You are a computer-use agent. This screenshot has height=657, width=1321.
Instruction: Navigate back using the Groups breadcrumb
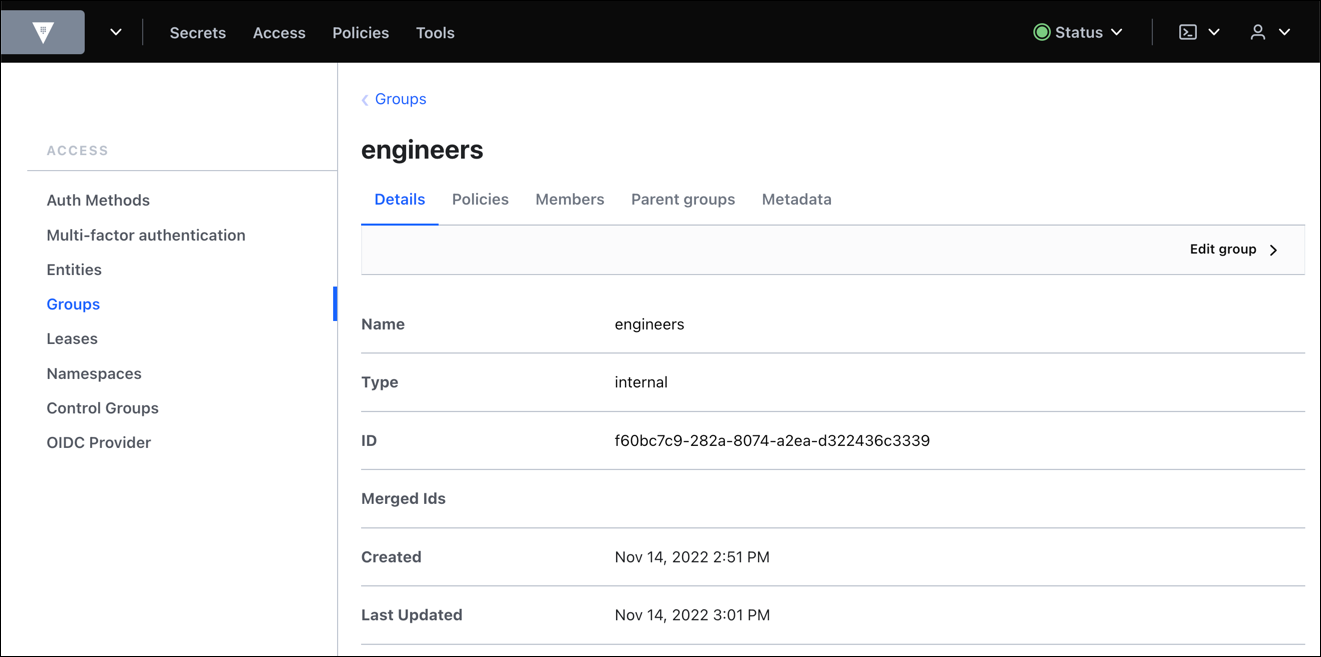pos(399,99)
